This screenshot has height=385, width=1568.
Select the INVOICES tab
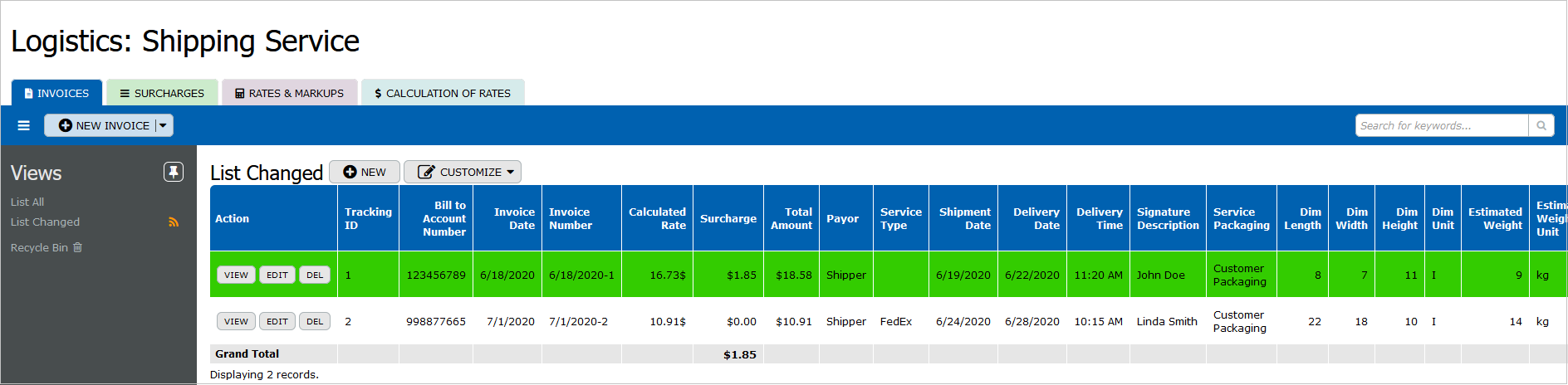click(x=56, y=93)
